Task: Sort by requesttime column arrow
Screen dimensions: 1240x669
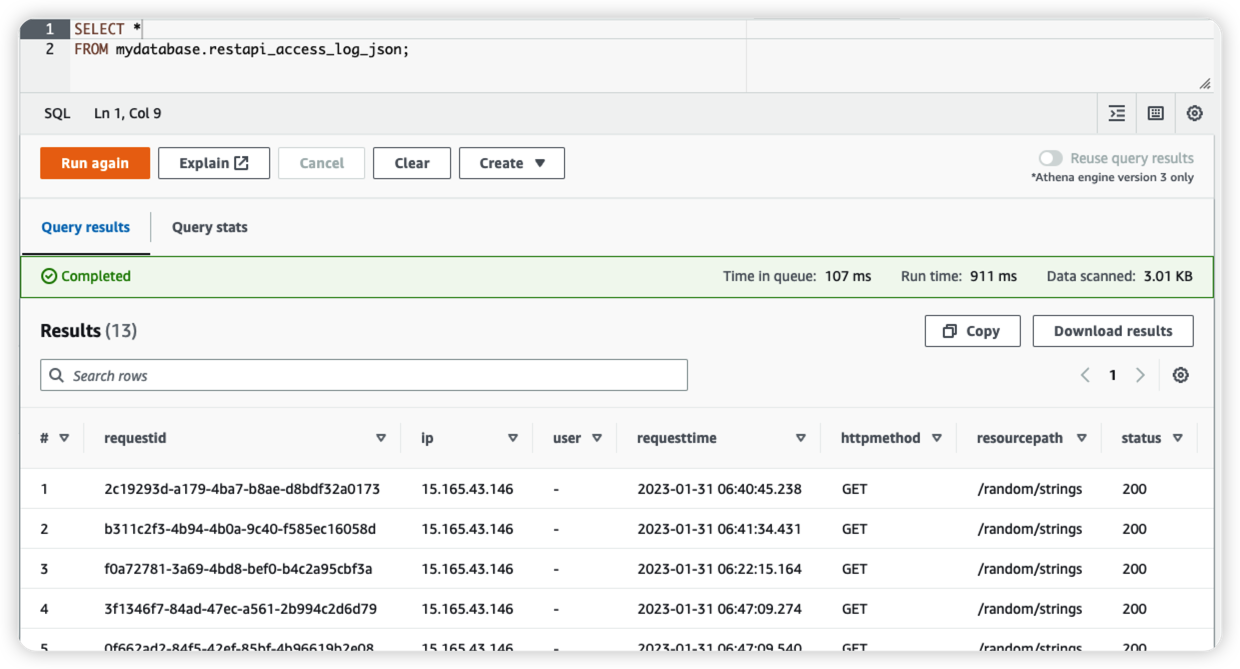Action: click(x=801, y=438)
